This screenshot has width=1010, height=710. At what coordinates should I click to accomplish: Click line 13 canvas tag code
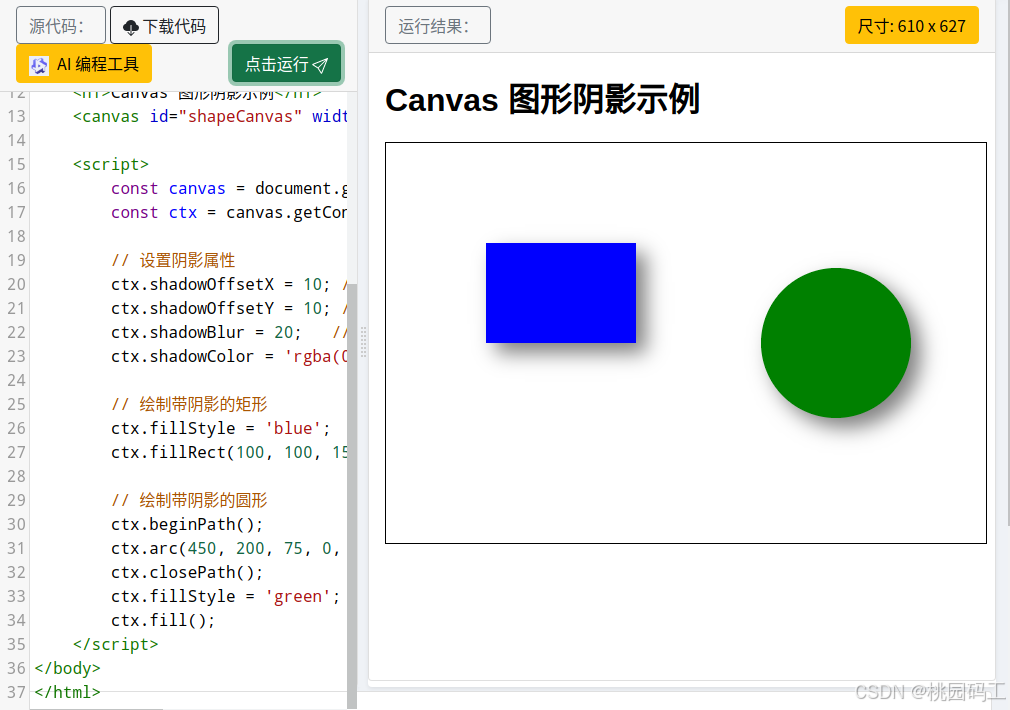(210, 117)
